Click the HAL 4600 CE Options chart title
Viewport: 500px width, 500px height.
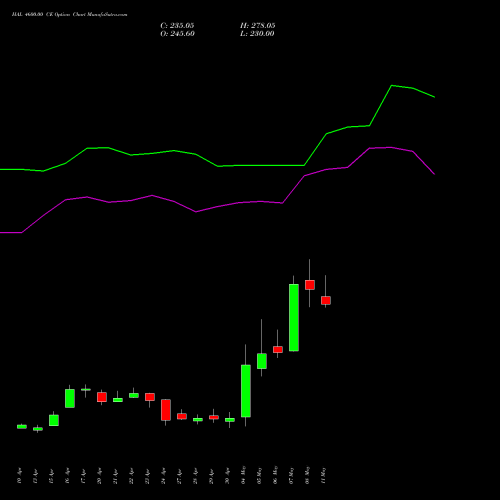[69, 15]
